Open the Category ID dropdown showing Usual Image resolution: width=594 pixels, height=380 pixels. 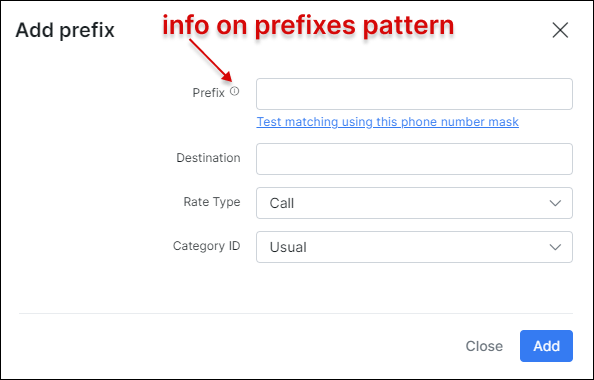(414, 247)
